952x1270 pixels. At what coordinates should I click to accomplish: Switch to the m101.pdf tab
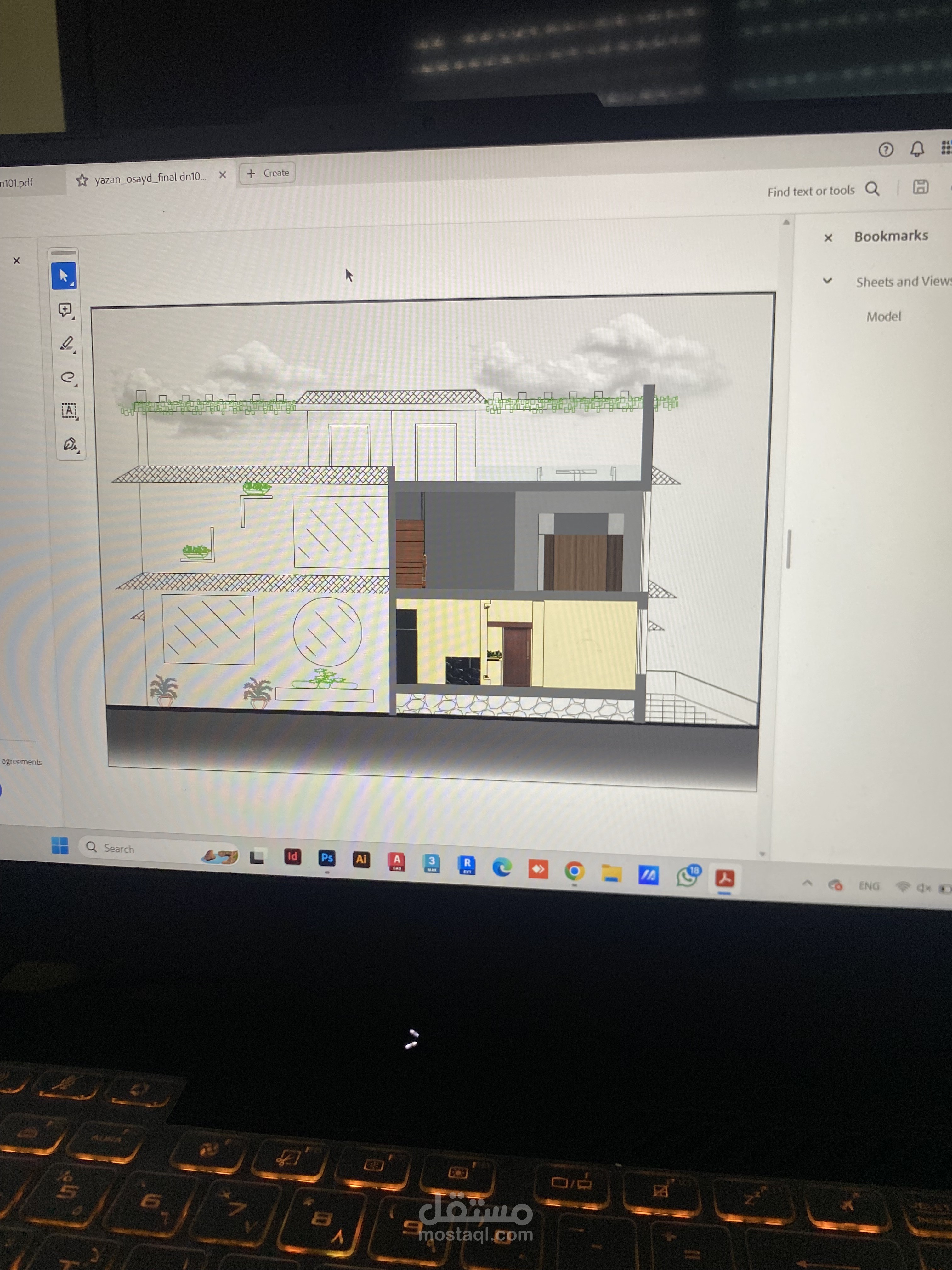click(17, 183)
